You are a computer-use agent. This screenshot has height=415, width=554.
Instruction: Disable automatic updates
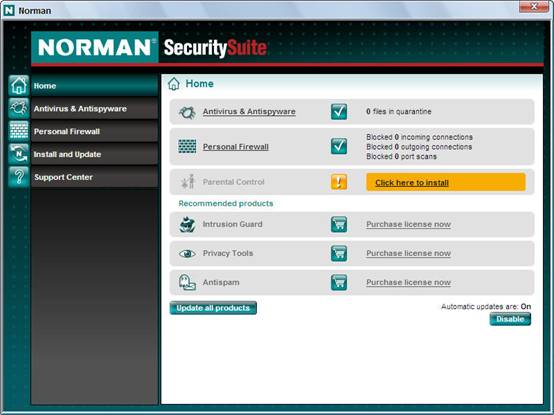pyautogui.click(x=510, y=319)
